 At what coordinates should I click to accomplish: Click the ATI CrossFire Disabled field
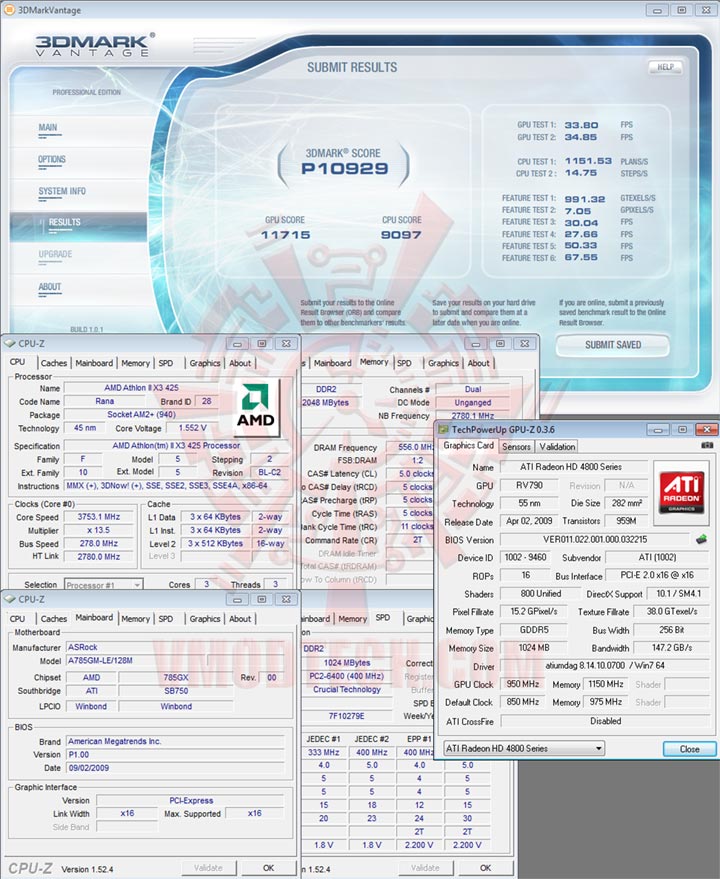click(x=605, y=721)
